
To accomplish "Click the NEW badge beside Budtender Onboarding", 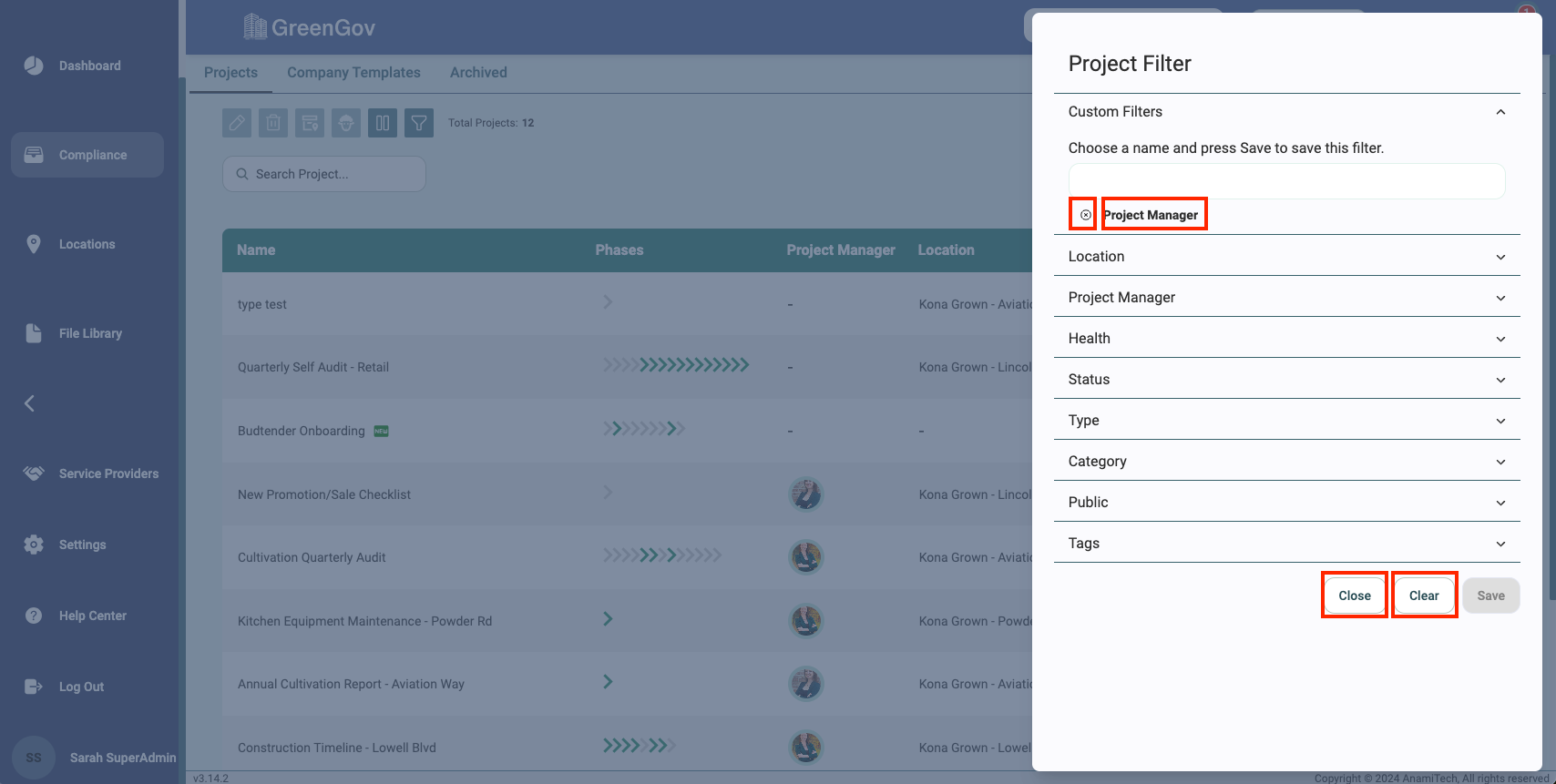I will click(x=382, y=431).
